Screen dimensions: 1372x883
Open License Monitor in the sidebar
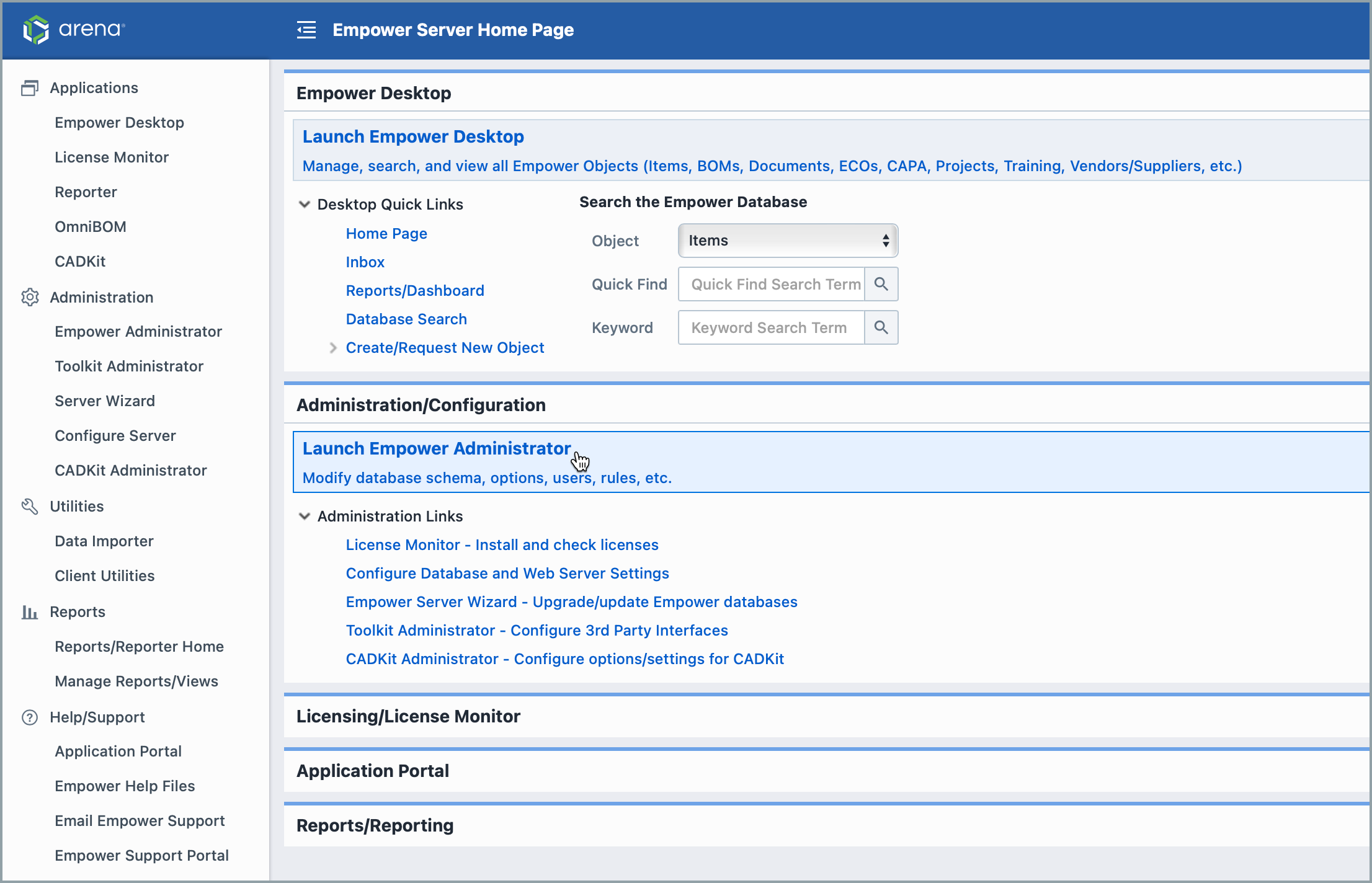(x=112, y=158)
